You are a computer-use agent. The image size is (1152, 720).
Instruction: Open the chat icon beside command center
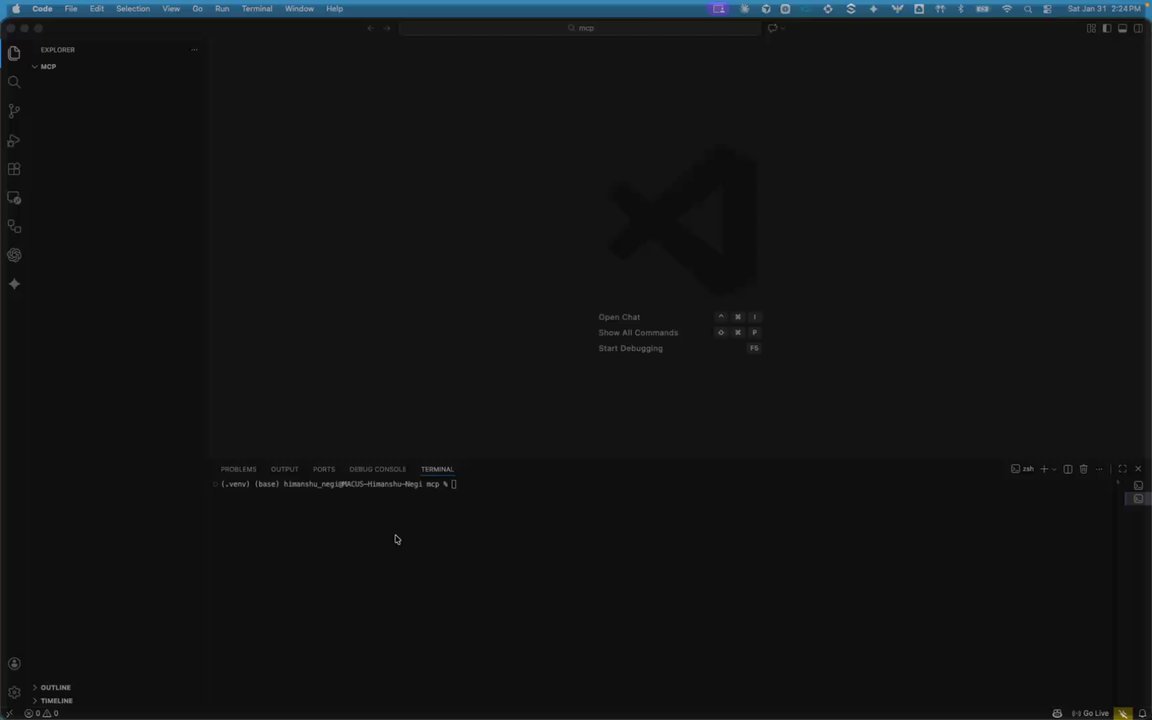point(772,28)
